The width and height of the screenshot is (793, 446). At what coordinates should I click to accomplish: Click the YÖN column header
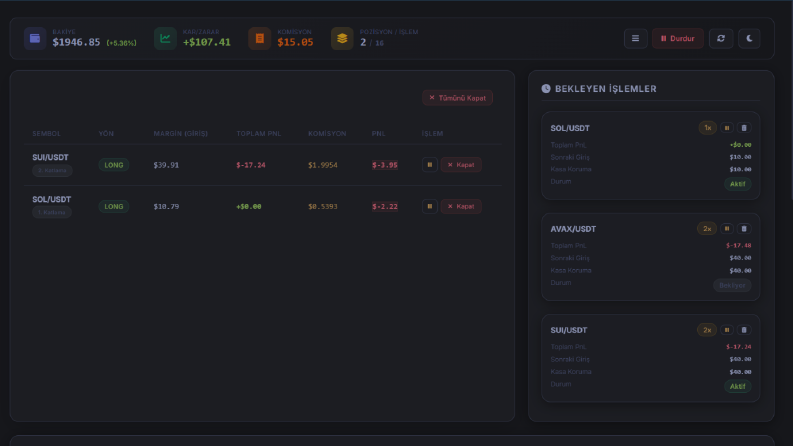(106, 133)
